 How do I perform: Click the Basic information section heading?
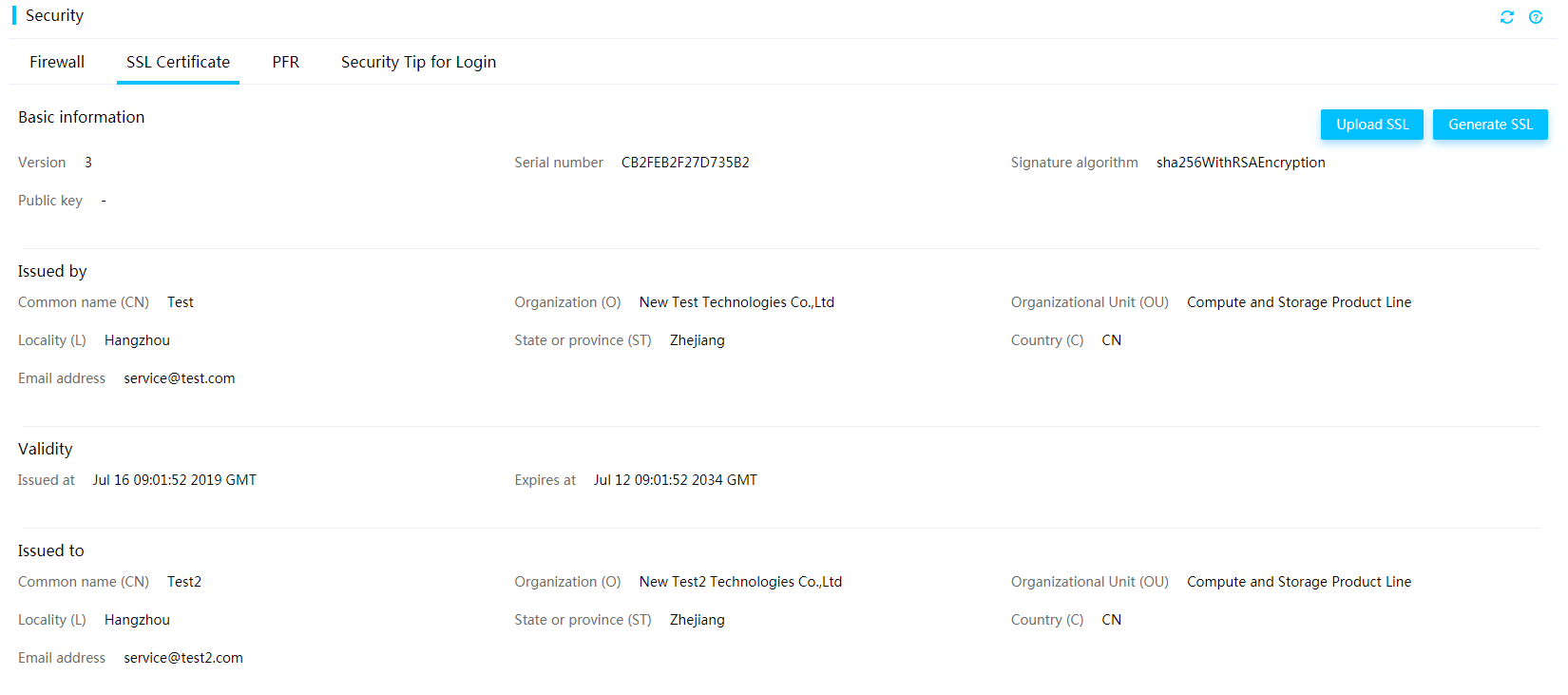click(x=81, y=117)
